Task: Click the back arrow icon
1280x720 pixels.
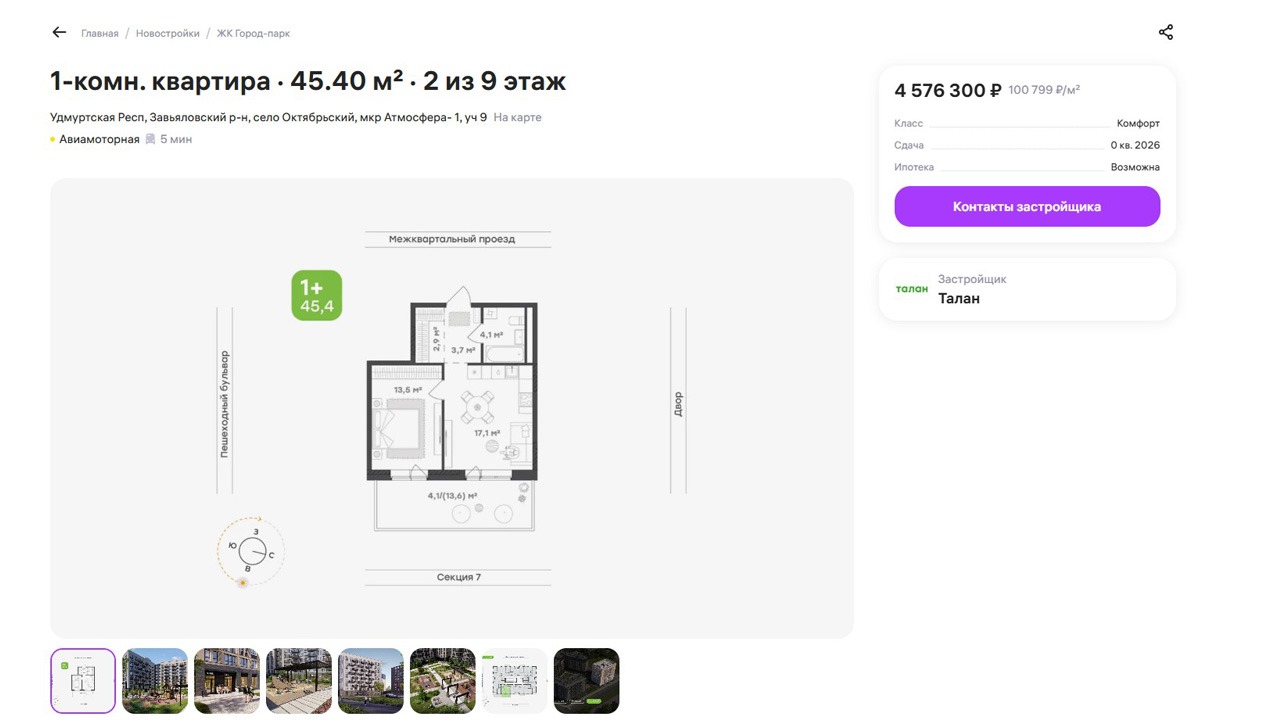Action: (x=59, y=33)
